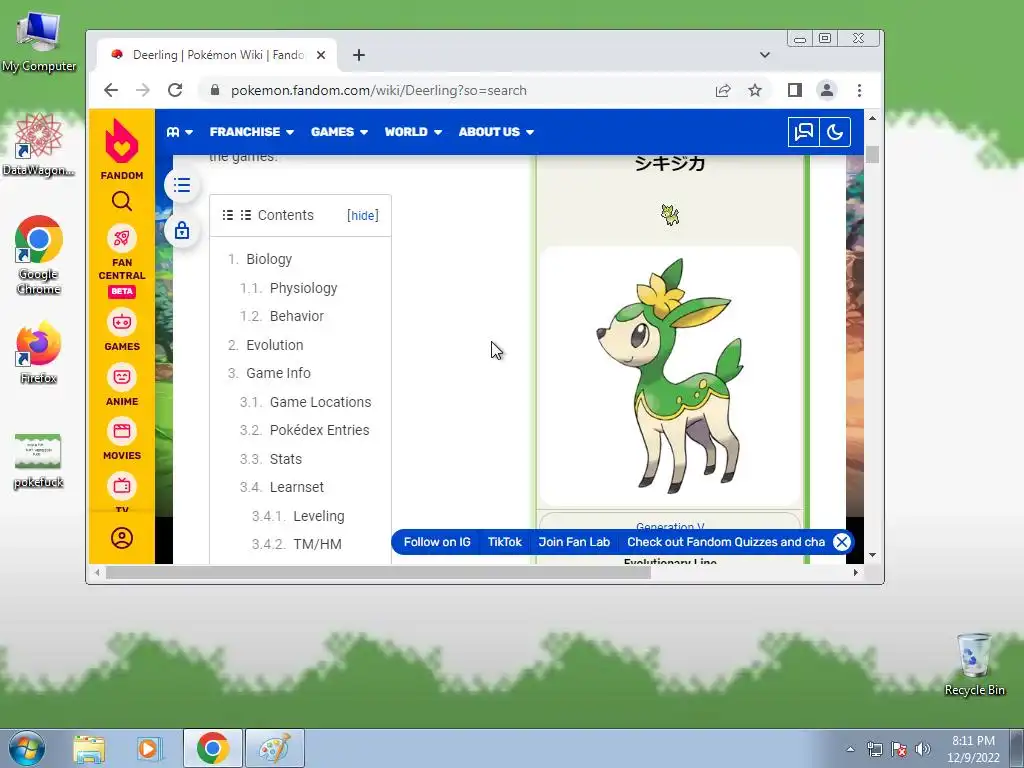
Task: Expand the ABOUT US menu
Action: (496, 132)
